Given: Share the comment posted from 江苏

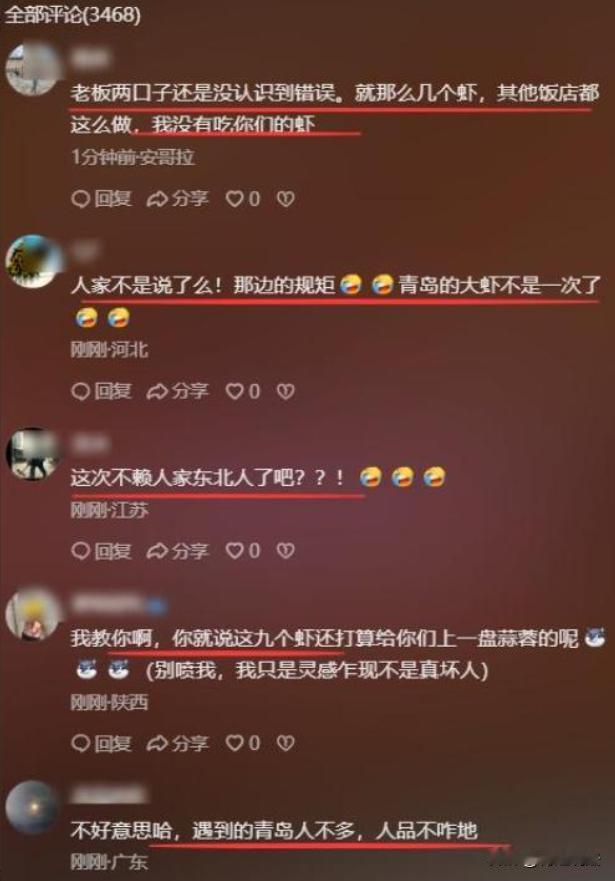Looking at the screenshot, I should coord(177,551).
